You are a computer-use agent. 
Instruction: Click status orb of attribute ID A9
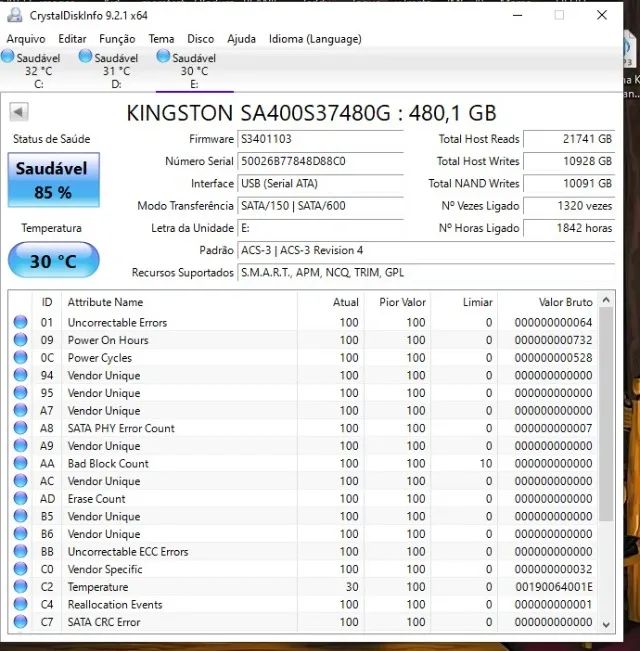20,445
